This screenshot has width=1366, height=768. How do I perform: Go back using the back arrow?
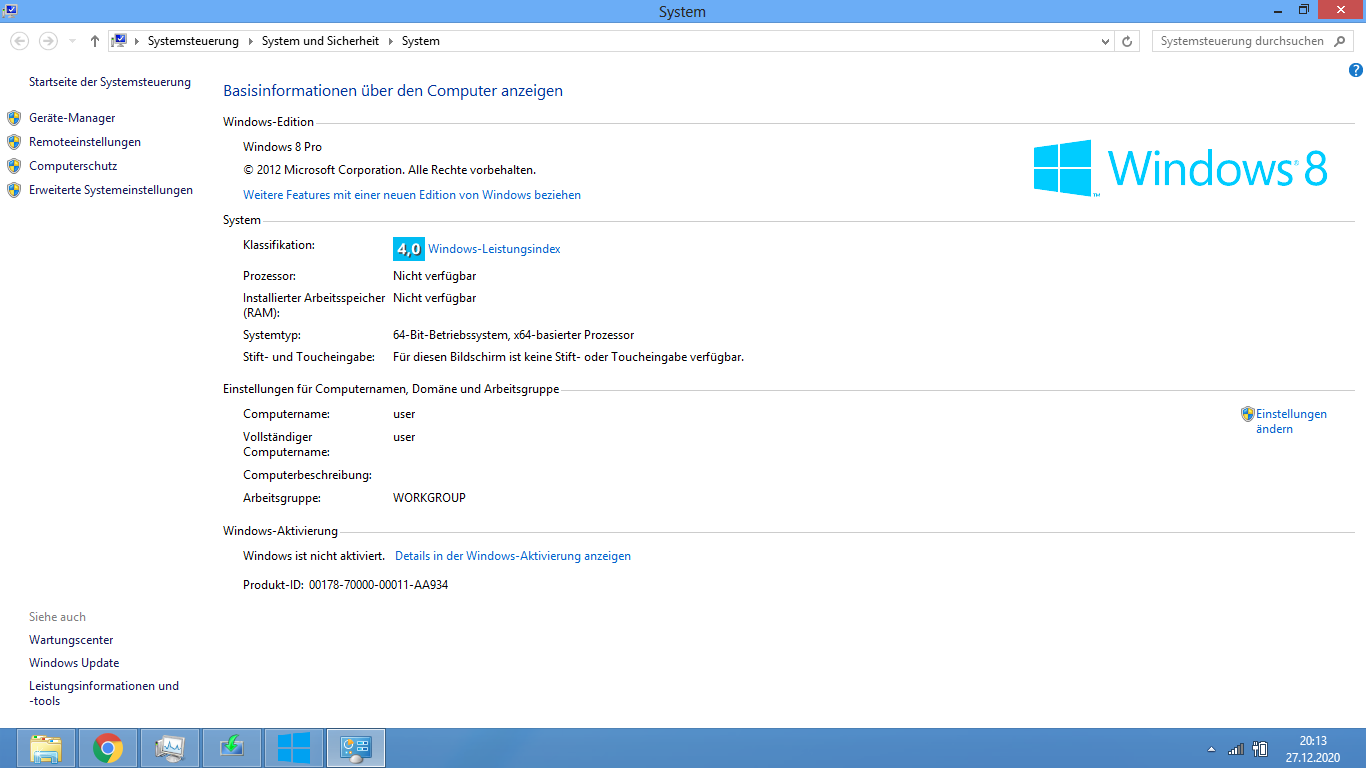(x=19, y=41)
